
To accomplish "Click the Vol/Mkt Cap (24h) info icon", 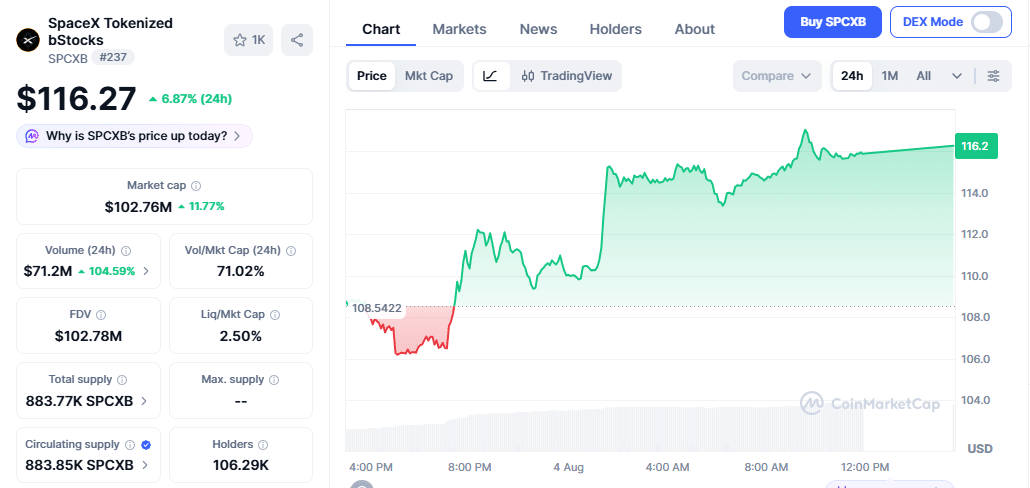I will point(291,251).
